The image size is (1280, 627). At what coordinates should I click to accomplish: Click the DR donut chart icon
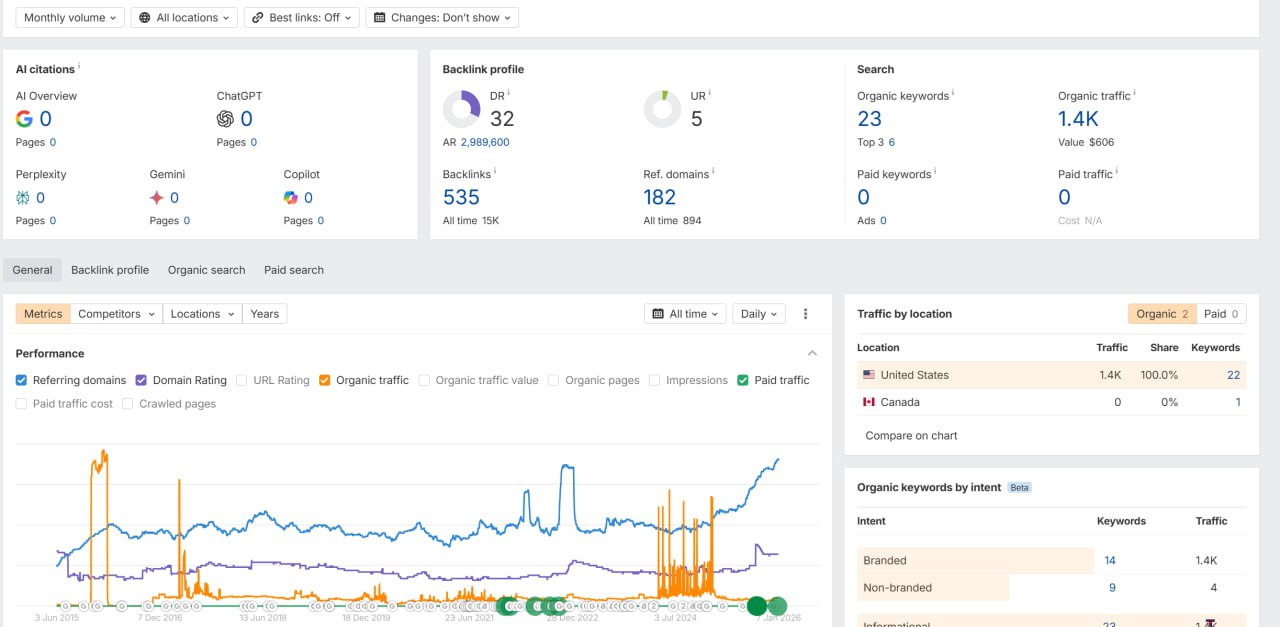(x=462, y=109)
